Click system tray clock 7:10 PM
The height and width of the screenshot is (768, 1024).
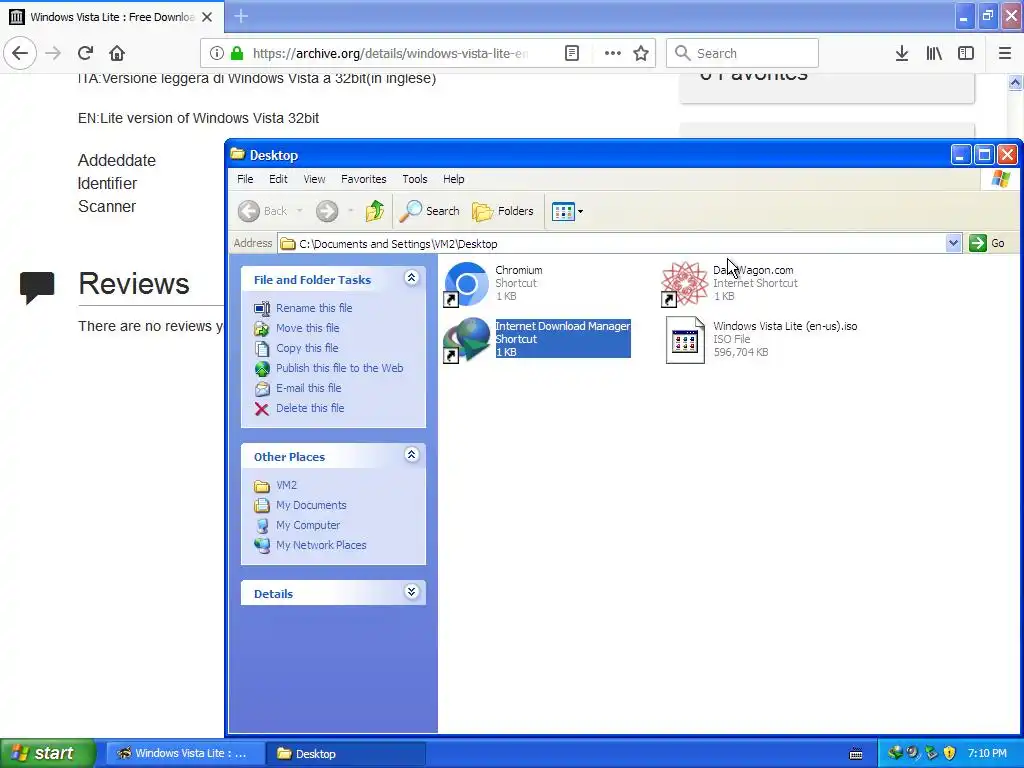(x=987, y=753)
